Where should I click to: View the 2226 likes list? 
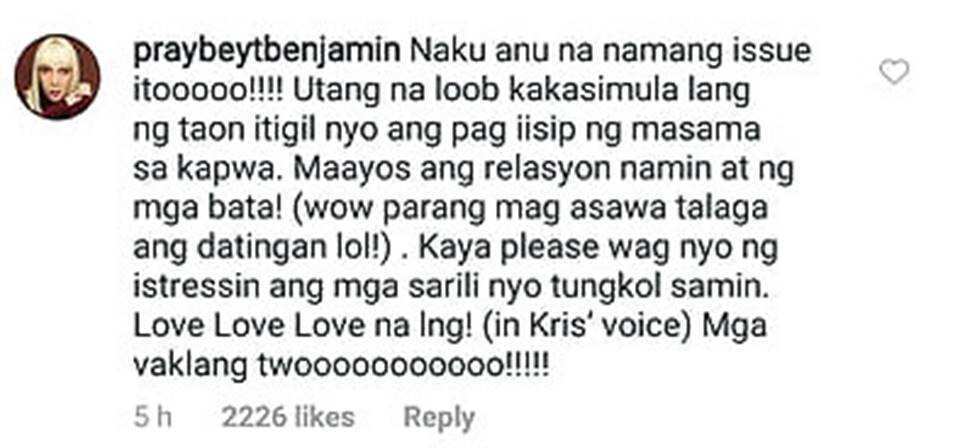click(288, 417)
